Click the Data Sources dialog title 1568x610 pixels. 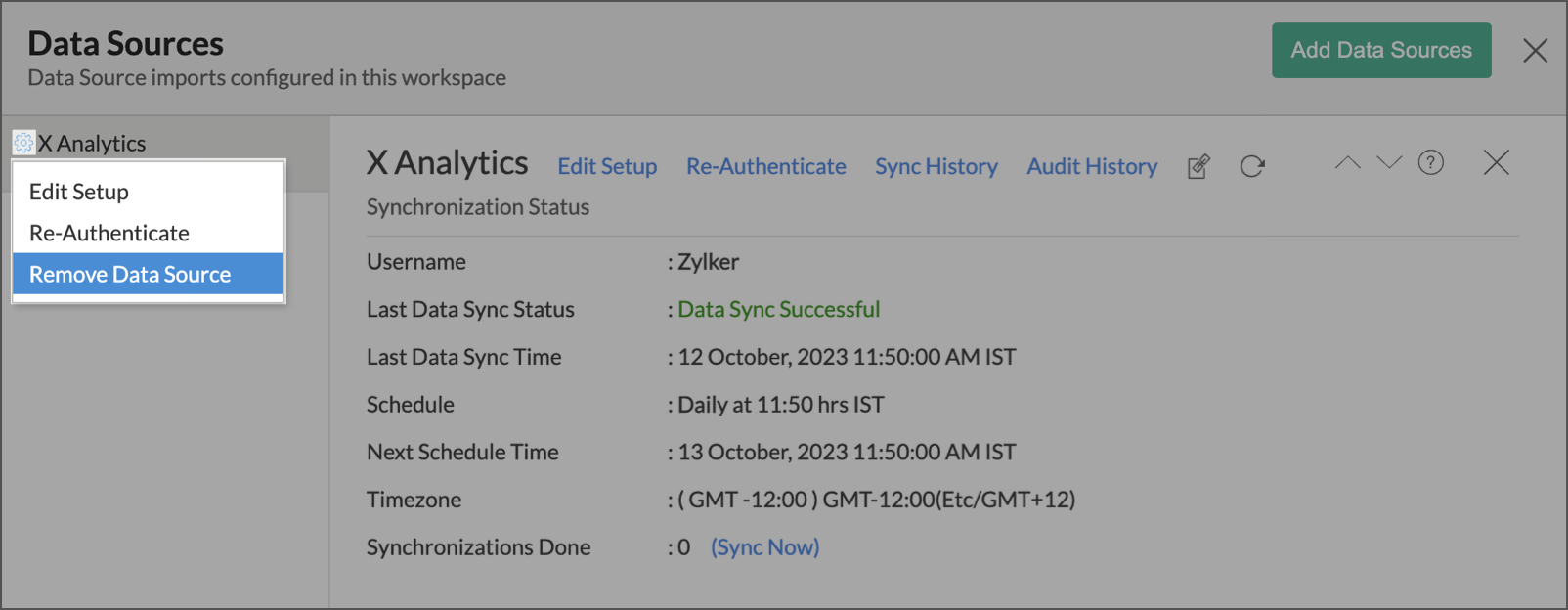(125, 43)
